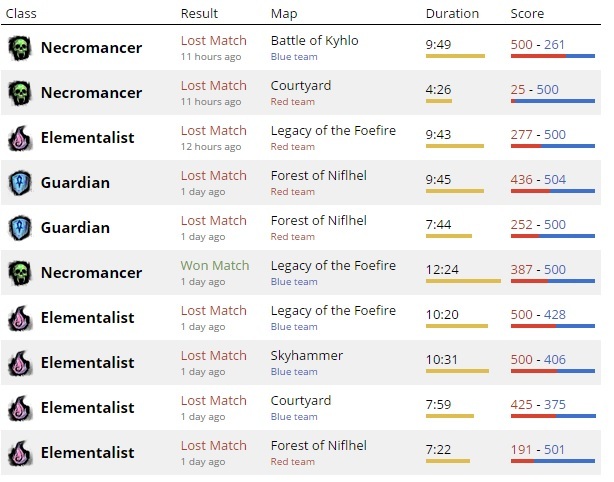Click Guardian shield icon in 9:45 Niflhel match

point(20,183)
